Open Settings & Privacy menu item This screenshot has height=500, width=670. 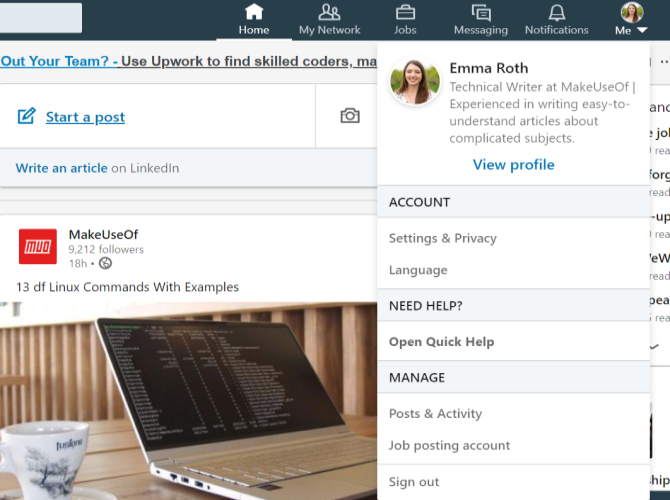click(x=443, y=238)
